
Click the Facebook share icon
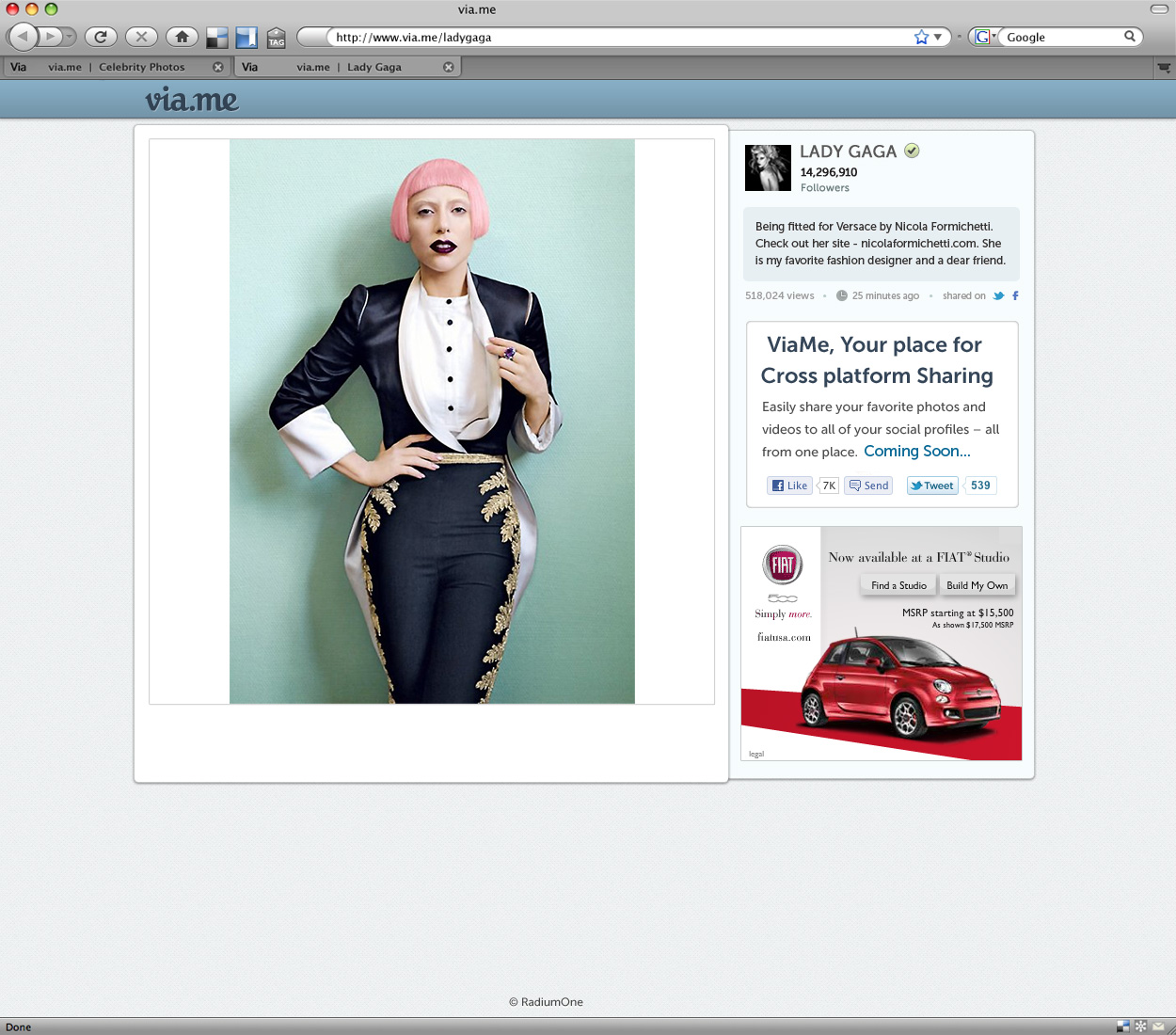tap(1015, 295)
